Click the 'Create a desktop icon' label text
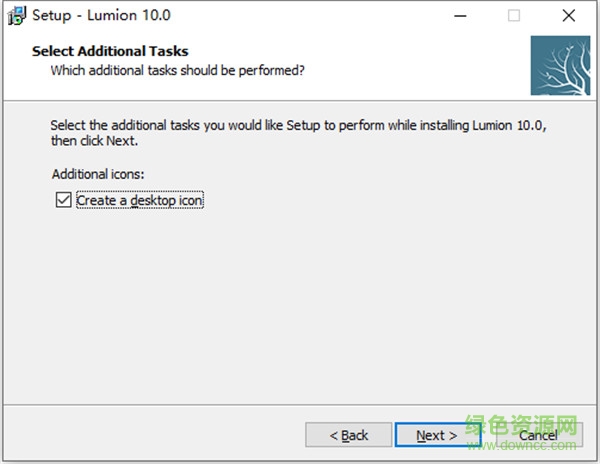Screen dimensions: 600x464 coord(140,200)
